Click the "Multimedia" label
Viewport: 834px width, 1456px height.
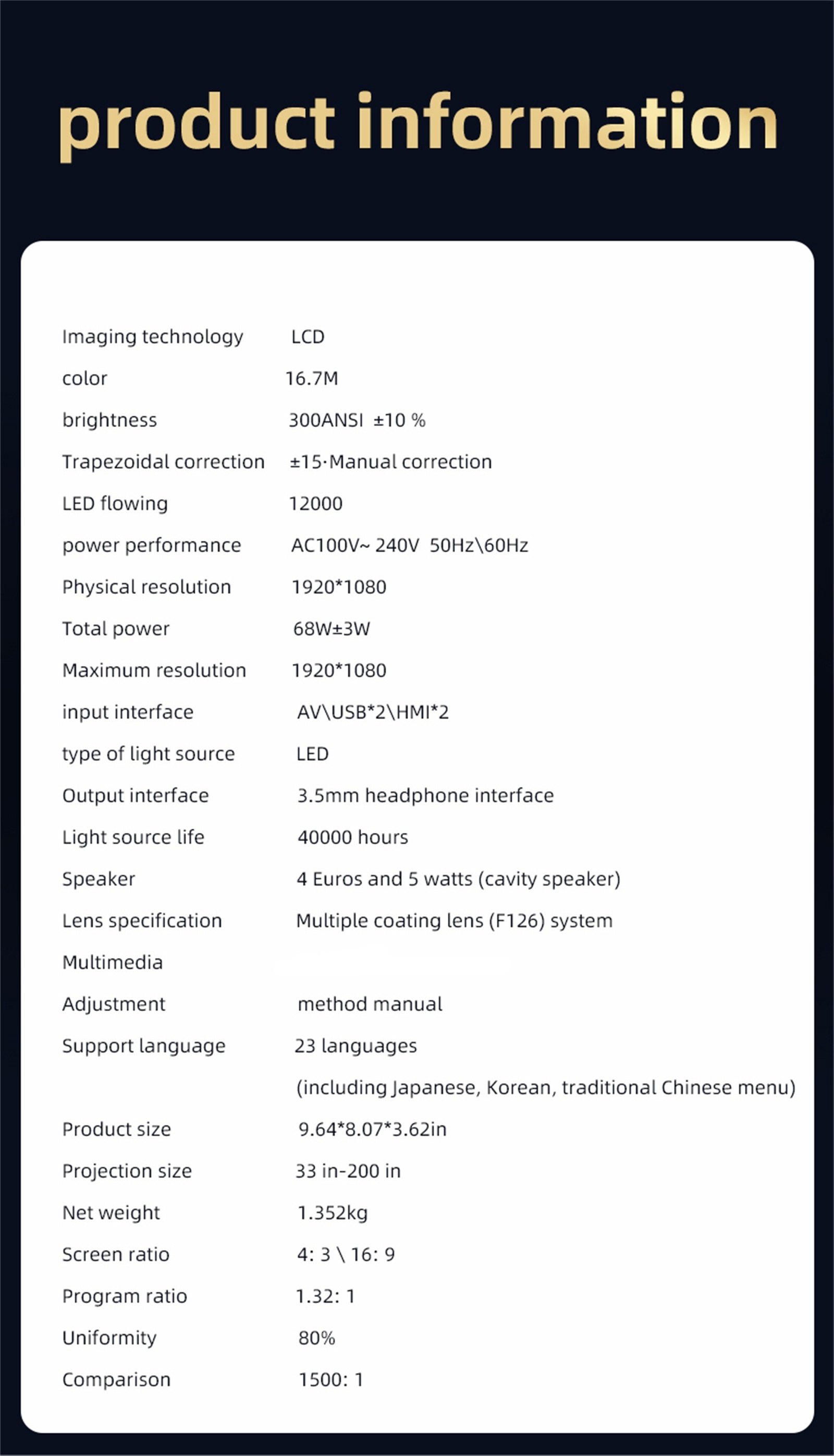tap(112, 963)
